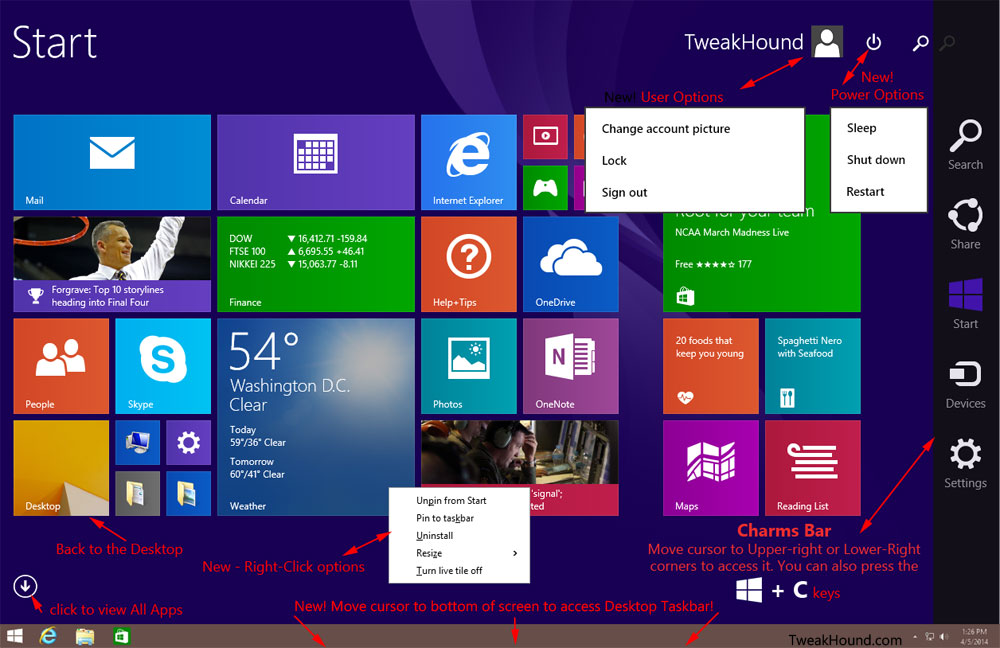
Task: Open the Settings charm
Action: (x=966, y=463)
